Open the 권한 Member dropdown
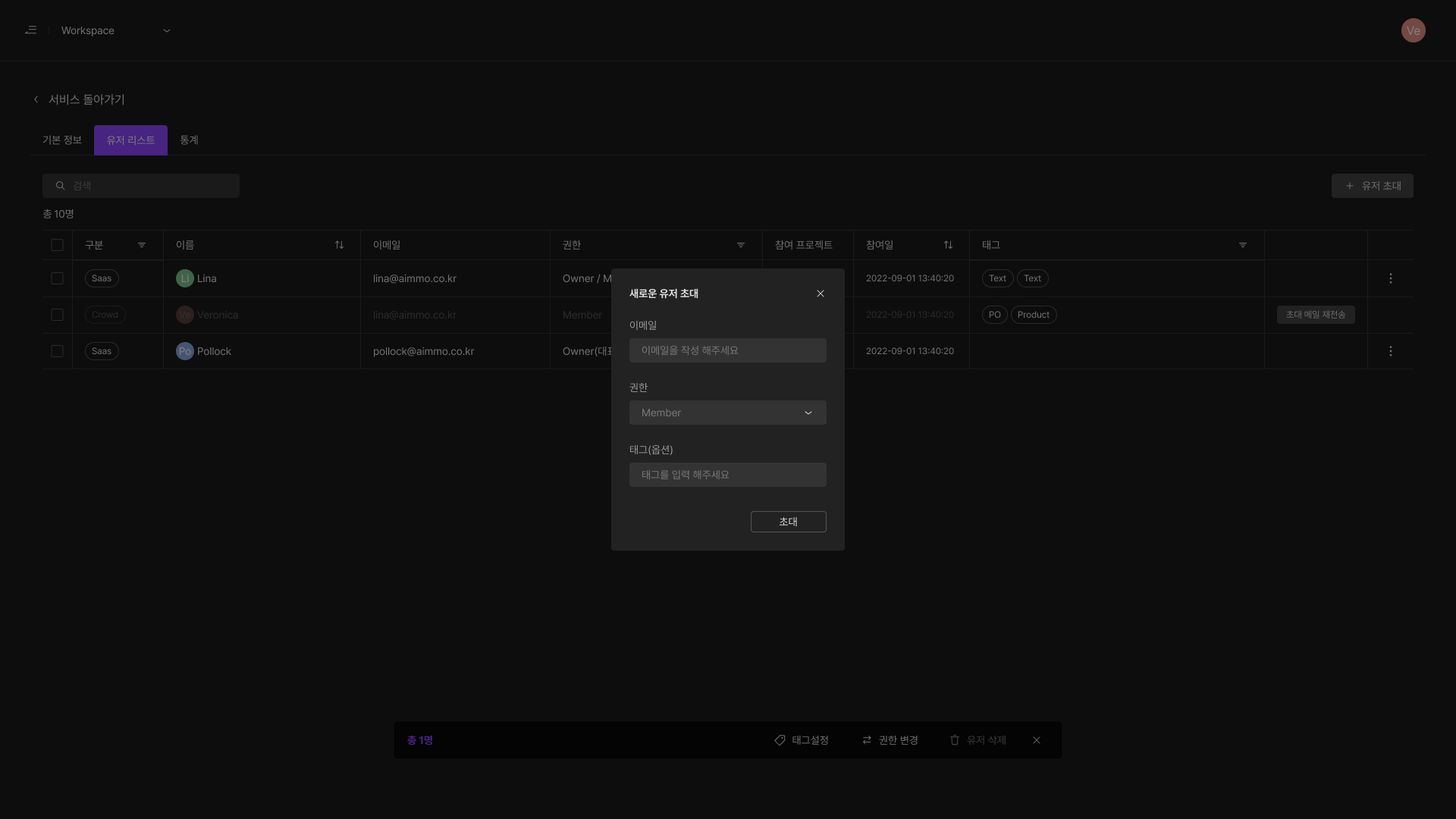This screenshot has width=1456, height=819. pyautogui.click(x=728, y=413)
